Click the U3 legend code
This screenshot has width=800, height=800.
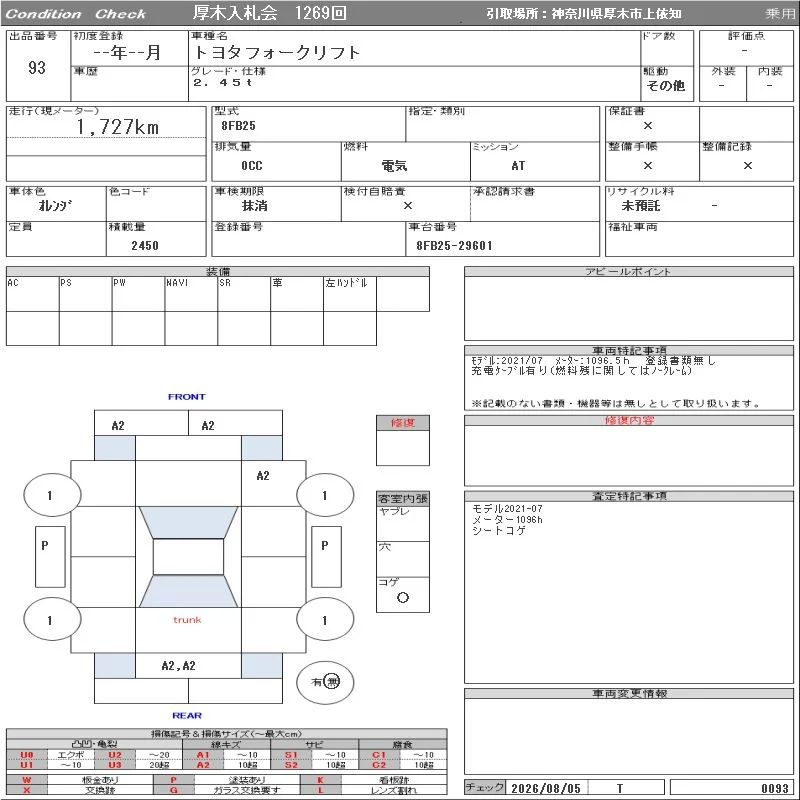(x=115, y=765)
